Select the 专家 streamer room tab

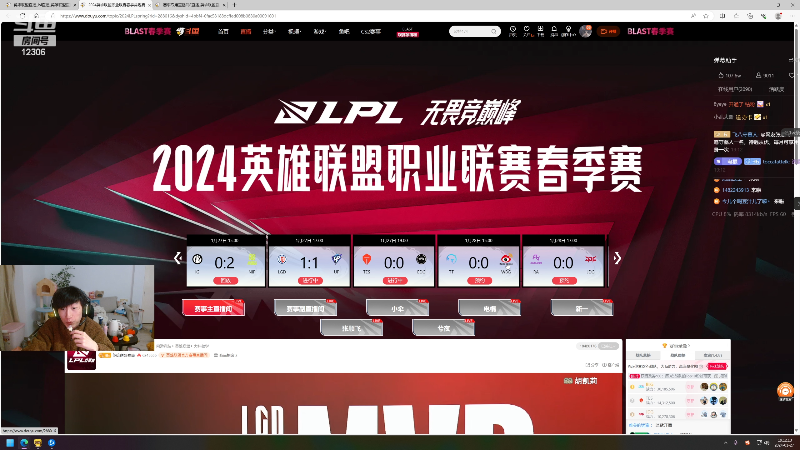click(443, 328)
